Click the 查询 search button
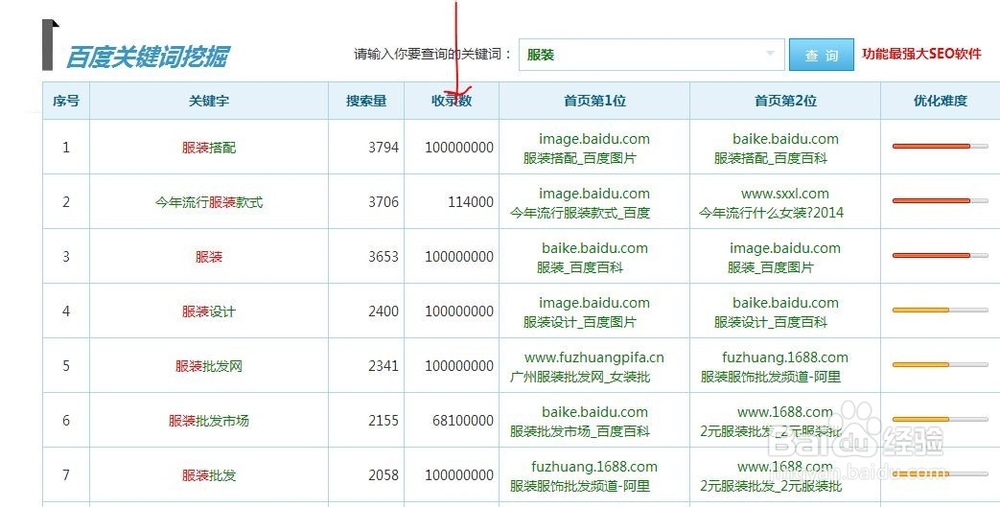This screenshot has height=507, width=1000. point(821,55)
